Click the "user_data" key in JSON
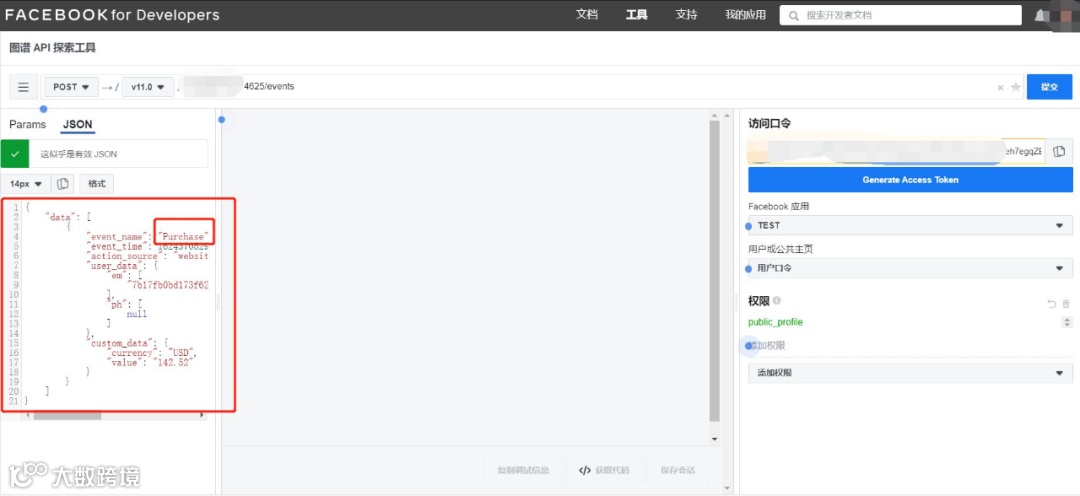Image resolution: width=1080 pixels, height=496 pixels. pos(113,265)
